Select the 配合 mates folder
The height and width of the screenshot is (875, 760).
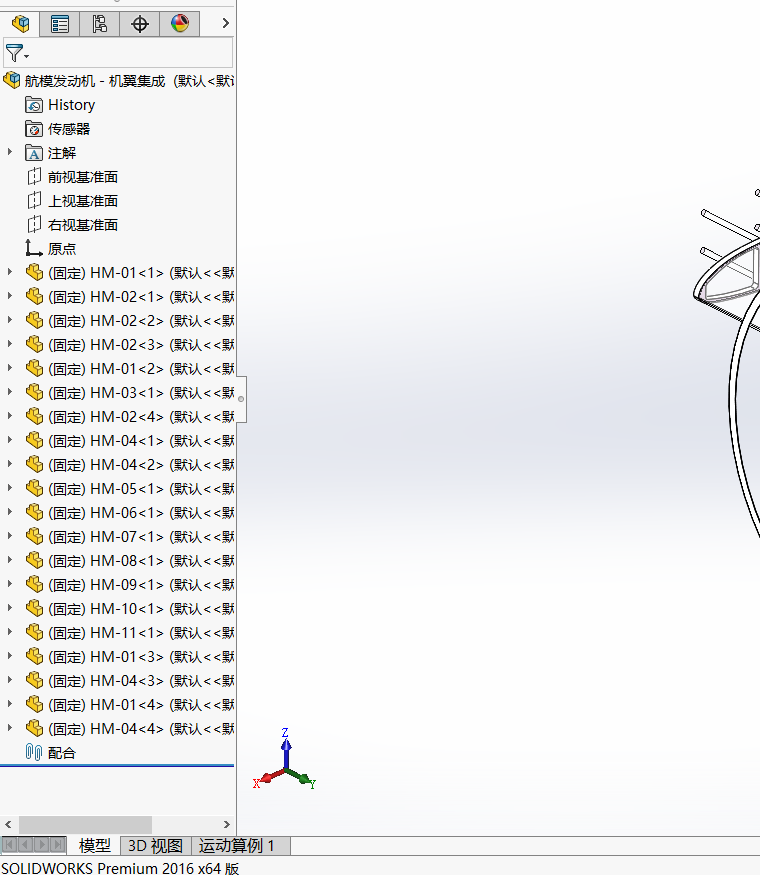click(61, 753)
